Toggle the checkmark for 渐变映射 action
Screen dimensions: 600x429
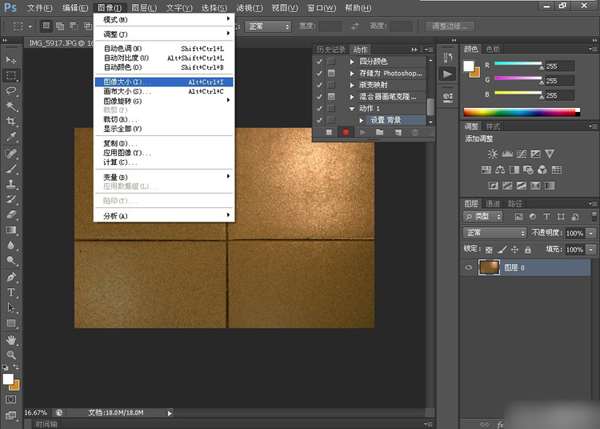pyautogui.click(x=320, y=86)
